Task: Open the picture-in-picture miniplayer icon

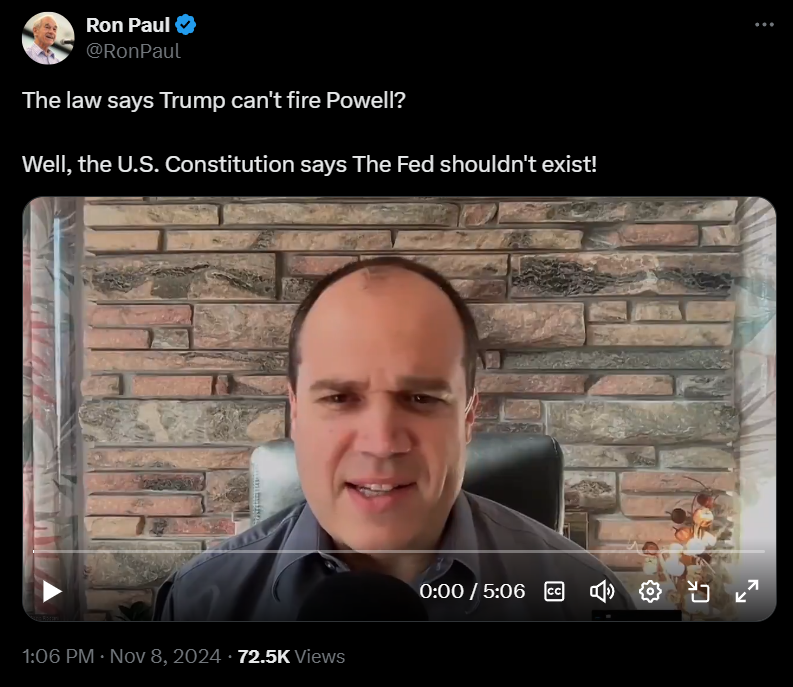Action: tap(698, 591)
